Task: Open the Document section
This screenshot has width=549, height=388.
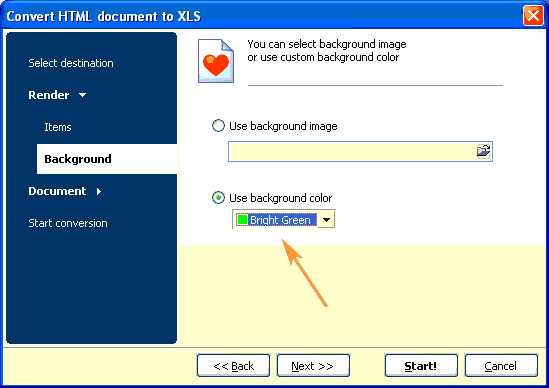Action: [57, 191]
